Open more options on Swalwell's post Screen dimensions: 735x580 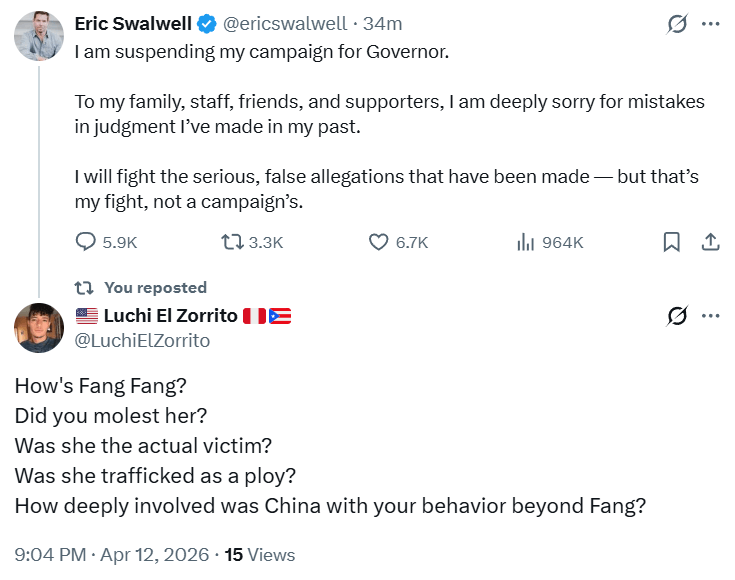pos(711,24)
